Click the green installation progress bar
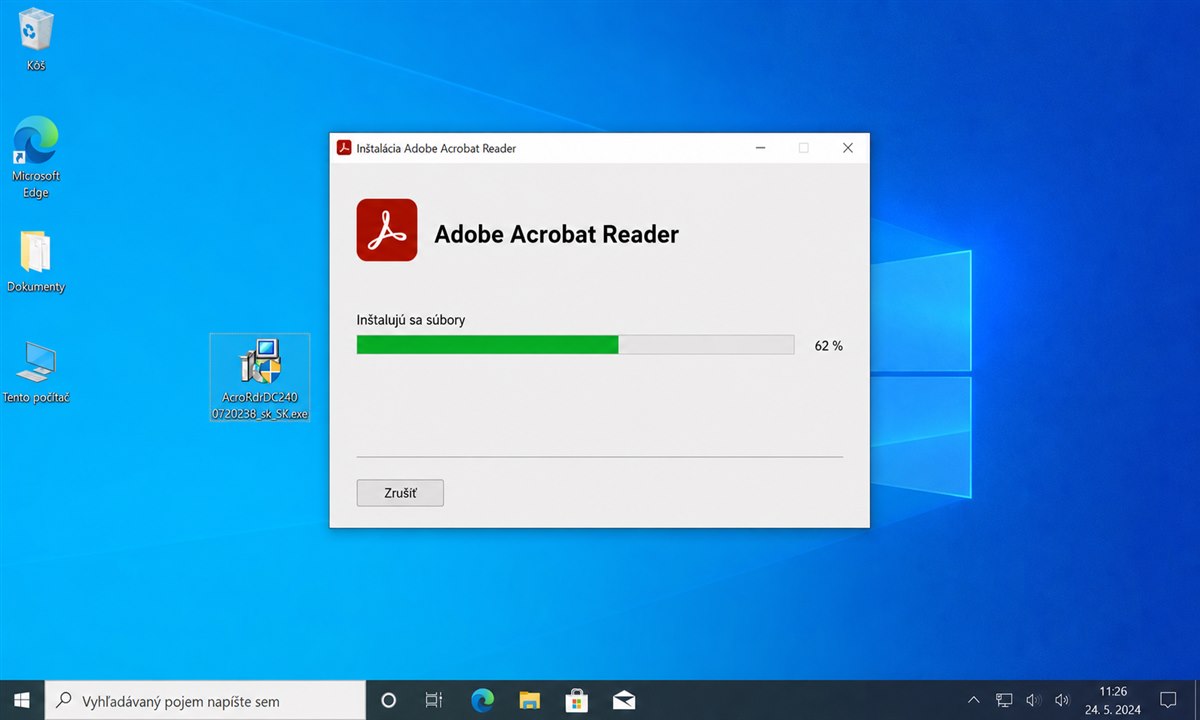 575,345
